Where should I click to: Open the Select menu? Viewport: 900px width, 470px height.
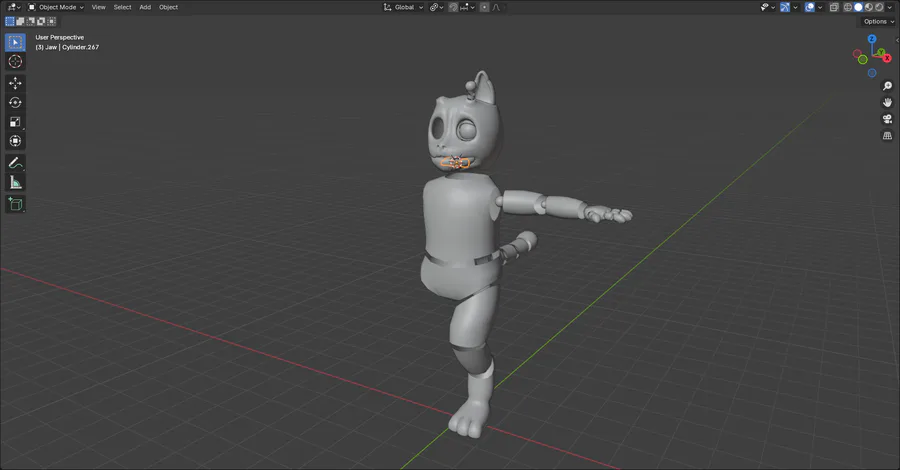pos(122,7)
